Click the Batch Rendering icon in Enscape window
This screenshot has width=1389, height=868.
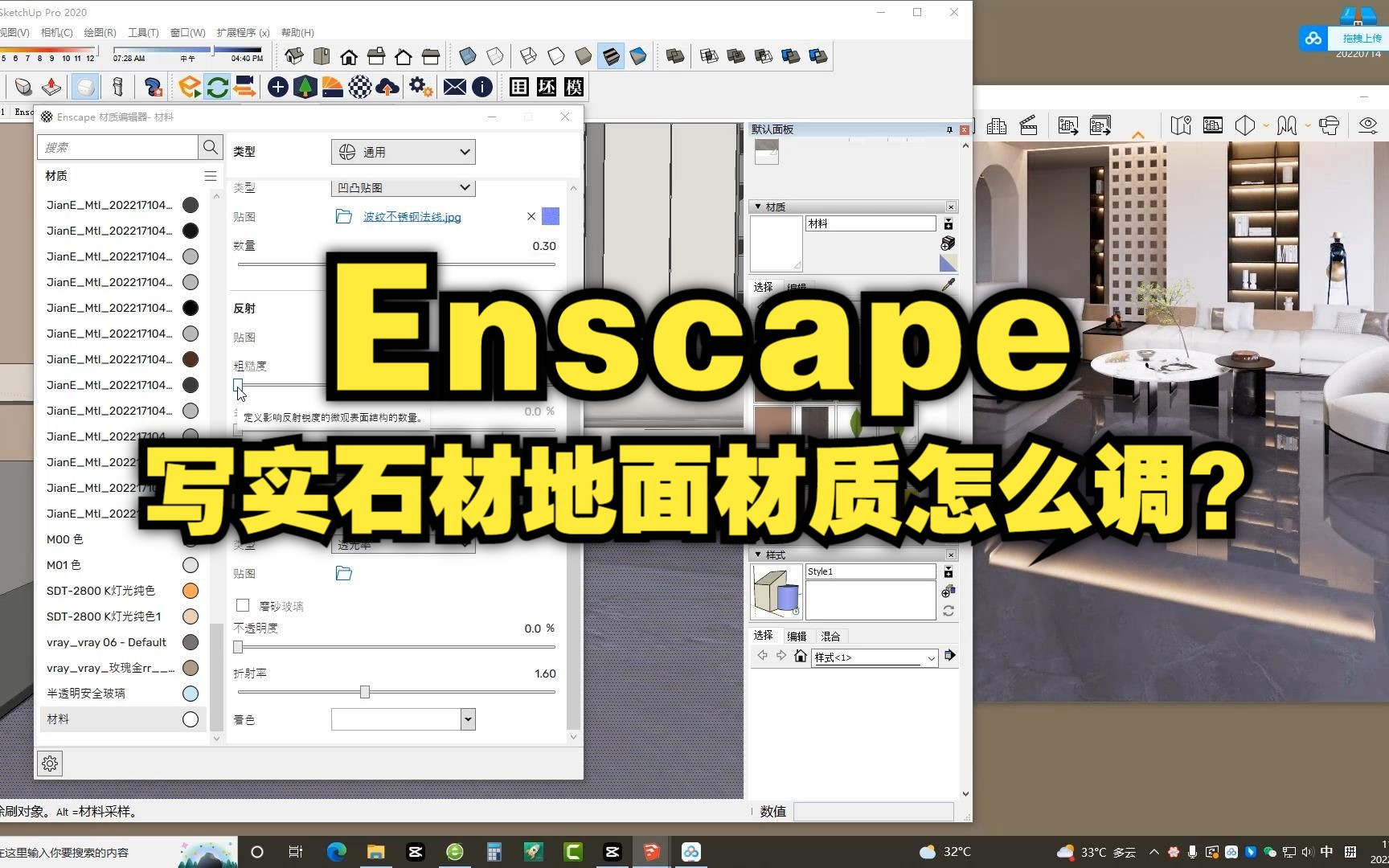[1100, 125]
